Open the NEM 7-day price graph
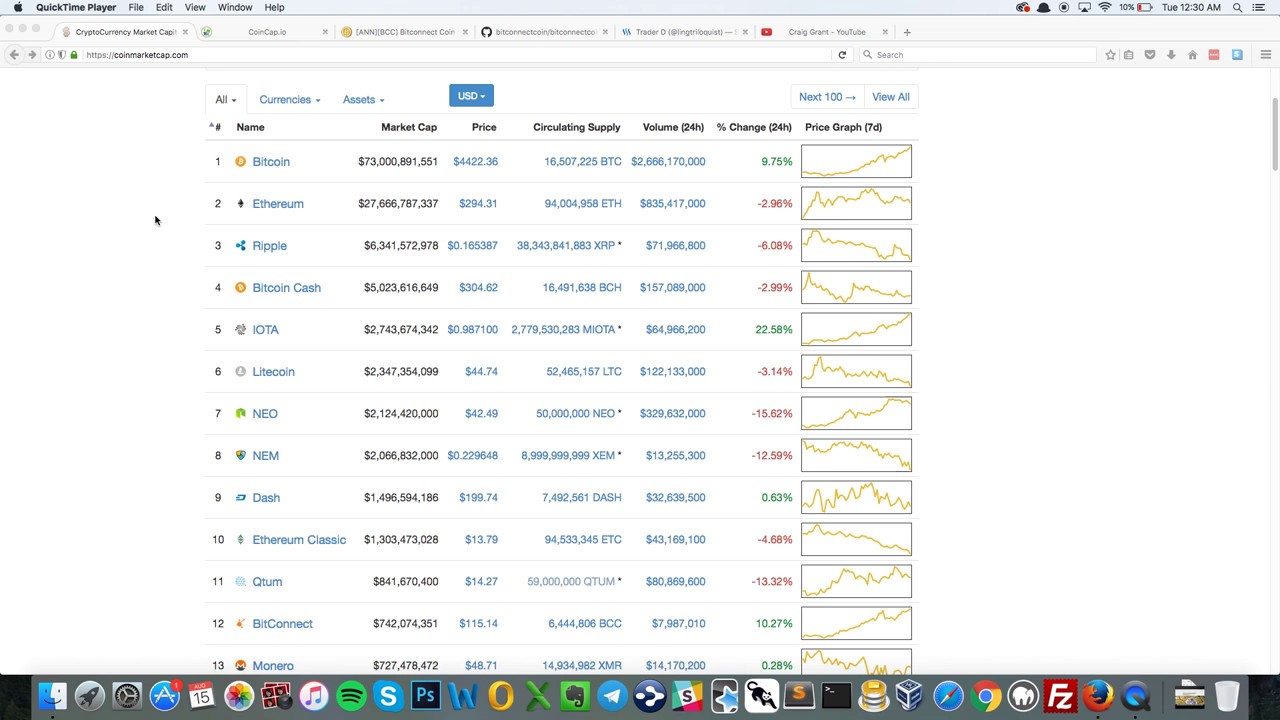 (856, 455)
